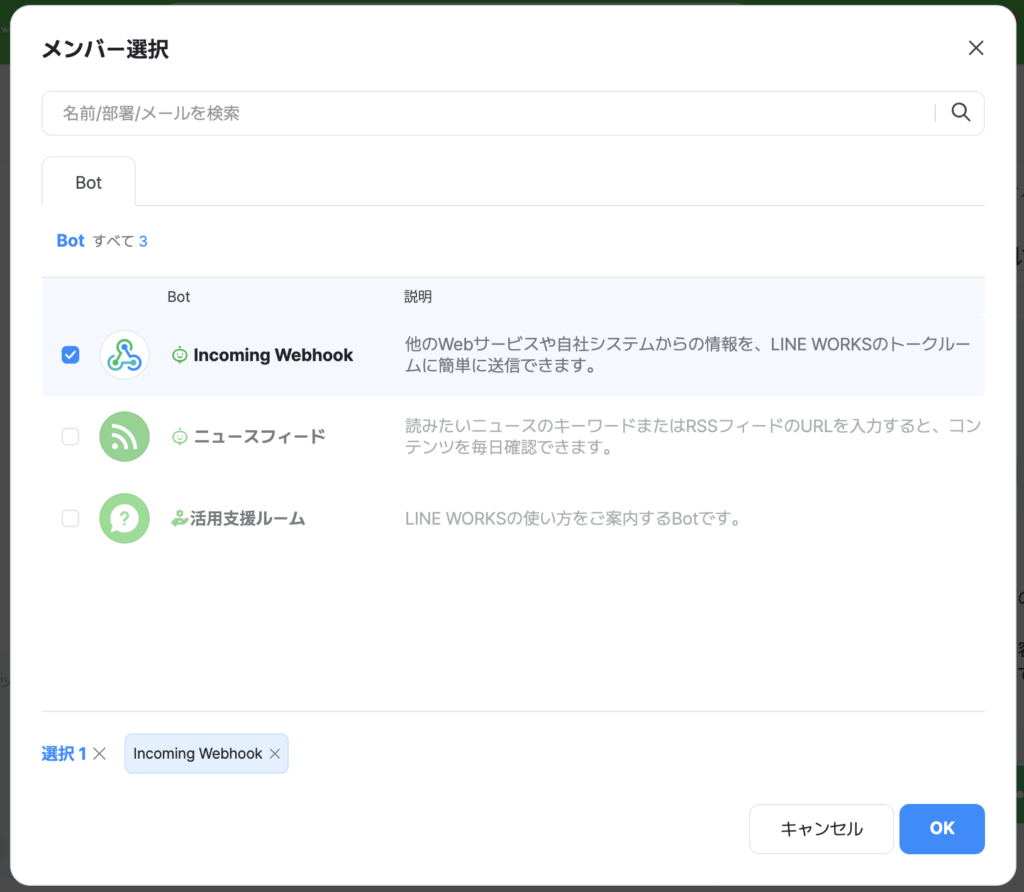Clear all selections with X beside 選択 1
Viewport: 1024px width, 892px height.
click(99, 754)
